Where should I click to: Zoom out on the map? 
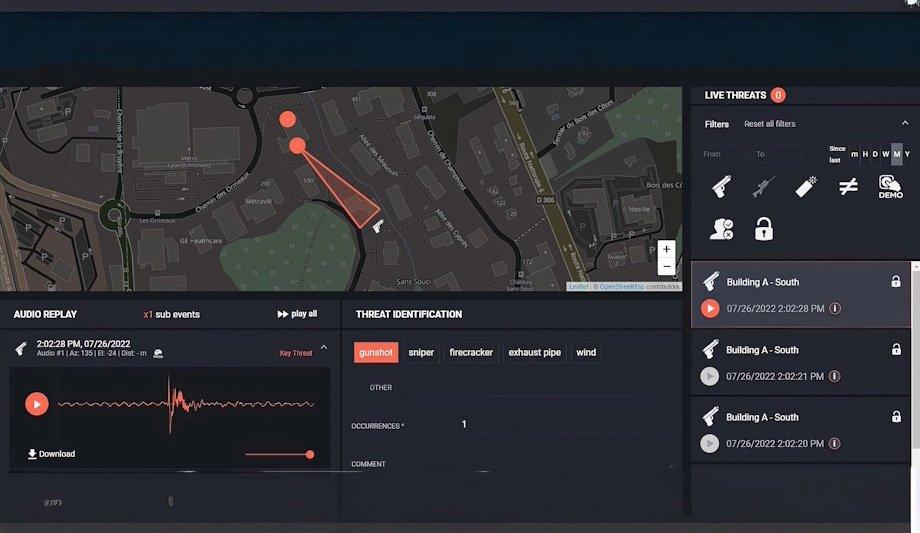click(667, 266)
